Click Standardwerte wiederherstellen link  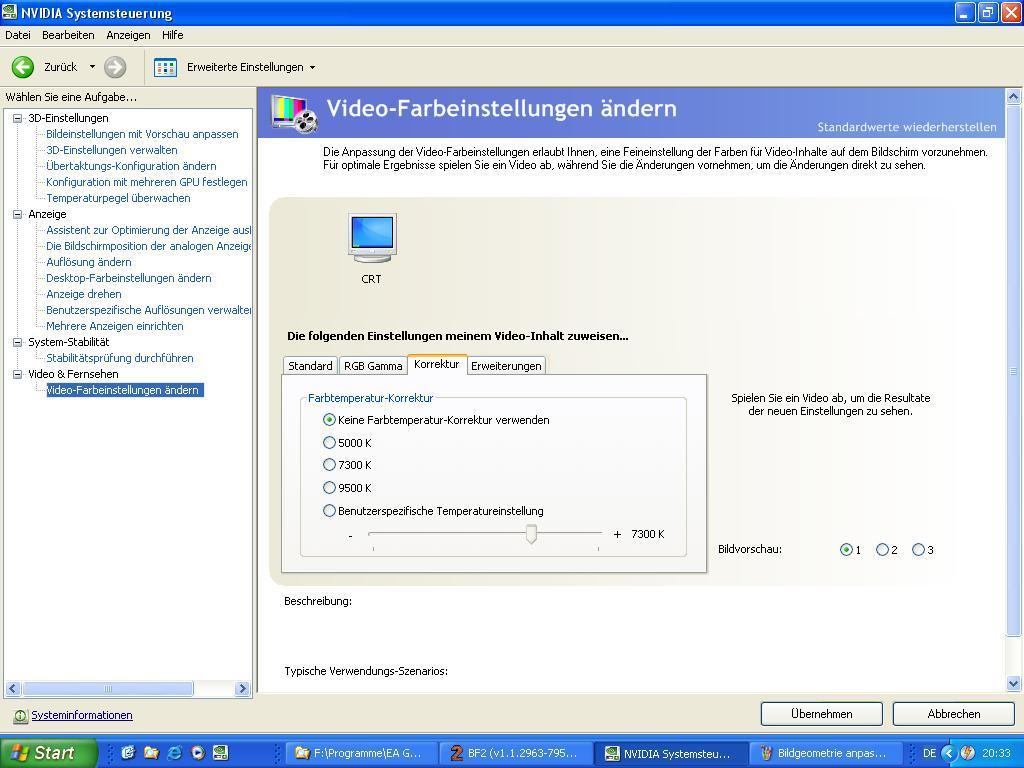(x=907, y=127)
